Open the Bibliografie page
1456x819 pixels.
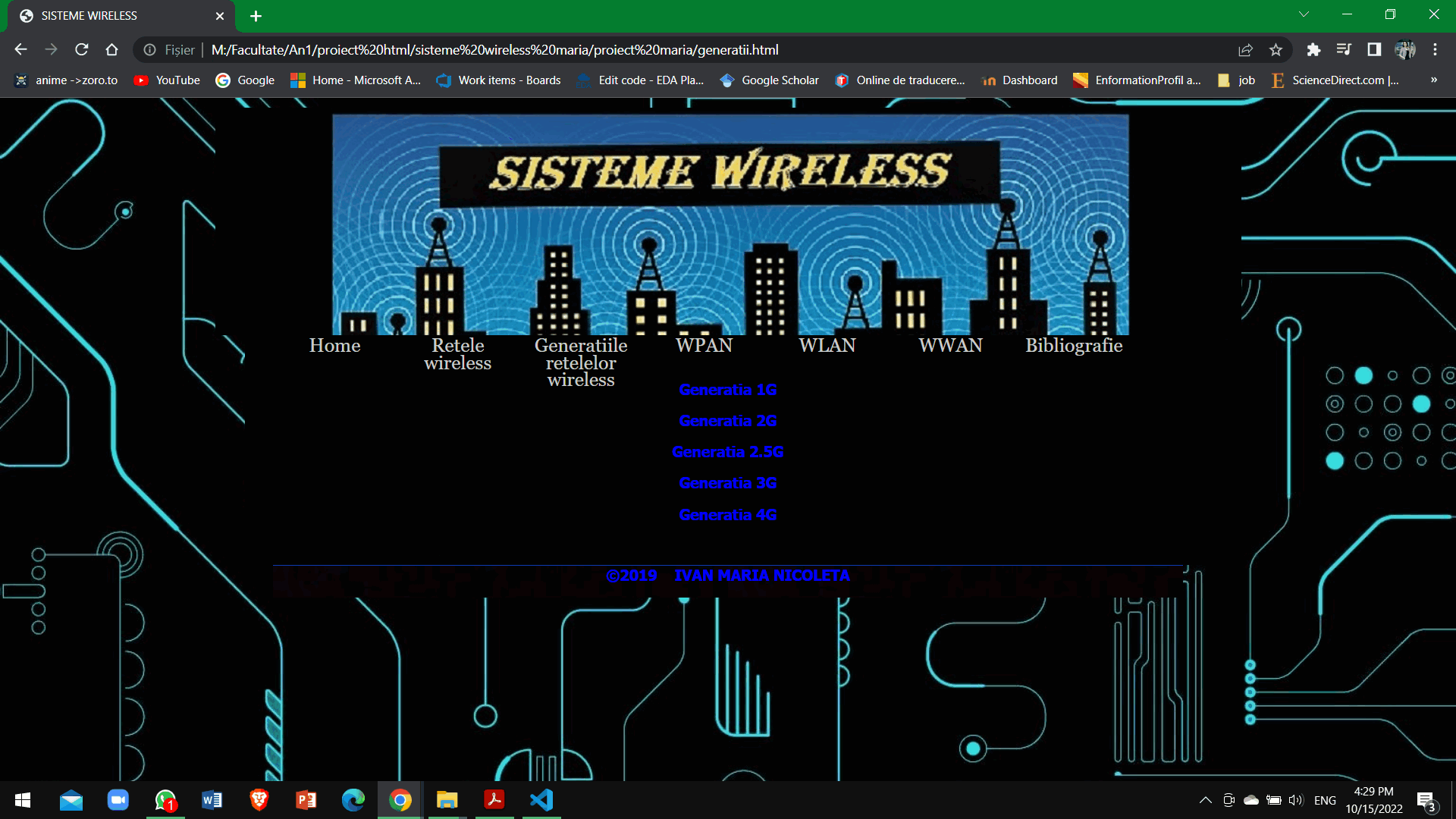(x=1074, y=346)
